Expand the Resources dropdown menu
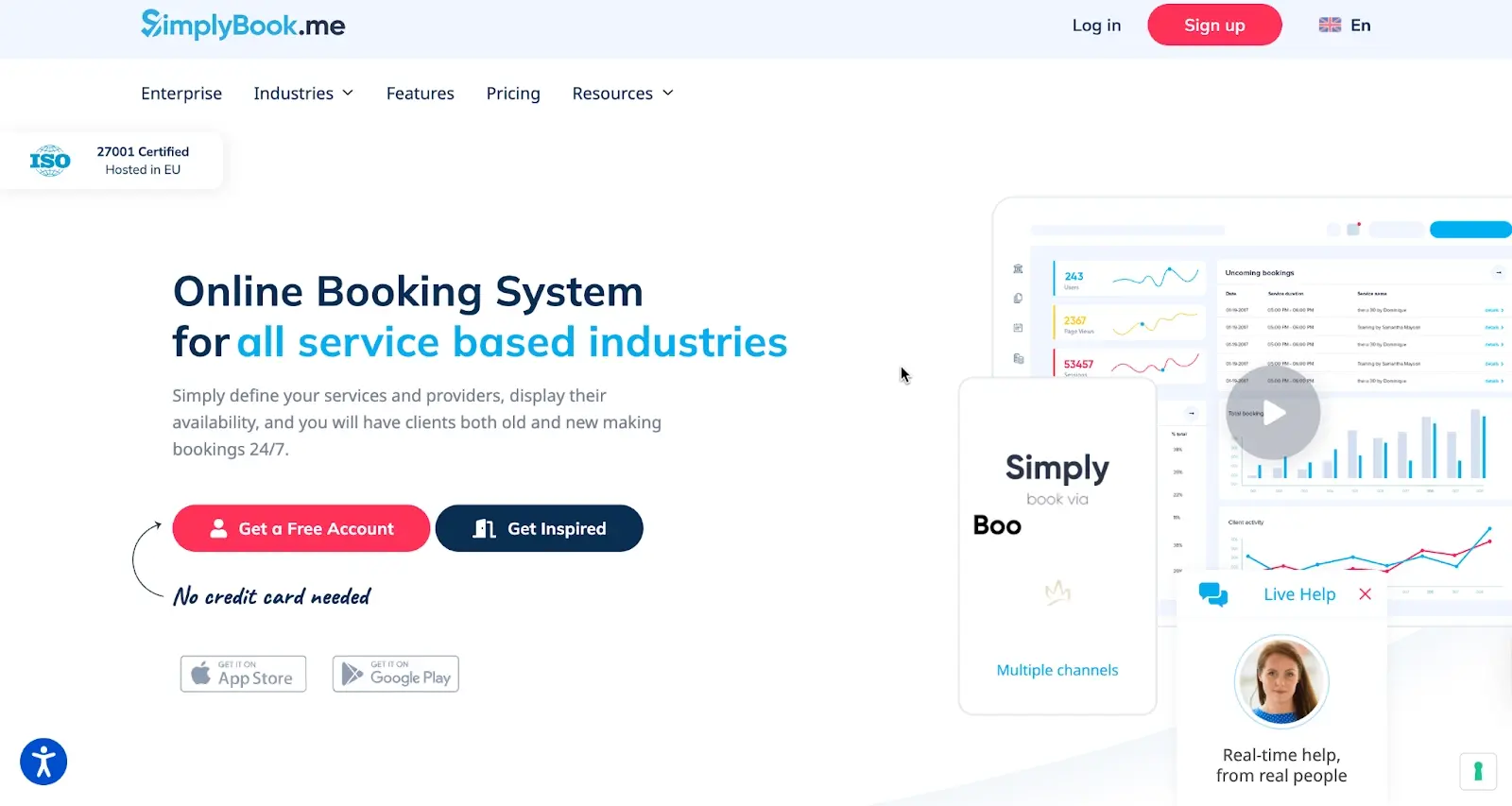The width and height of the screenshot is (1512, 806). [x=623, y=94]
